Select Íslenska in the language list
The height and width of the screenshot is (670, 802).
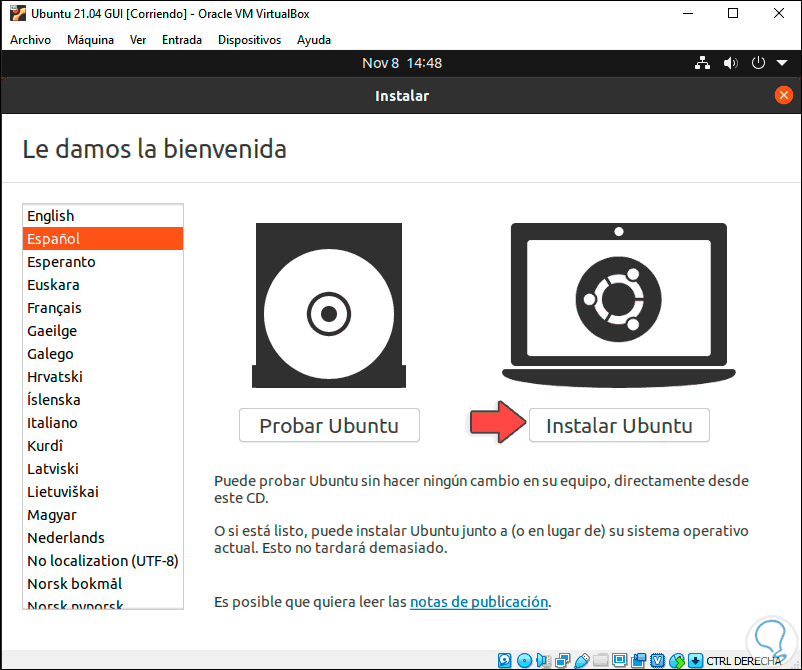(x=103, y=400)
